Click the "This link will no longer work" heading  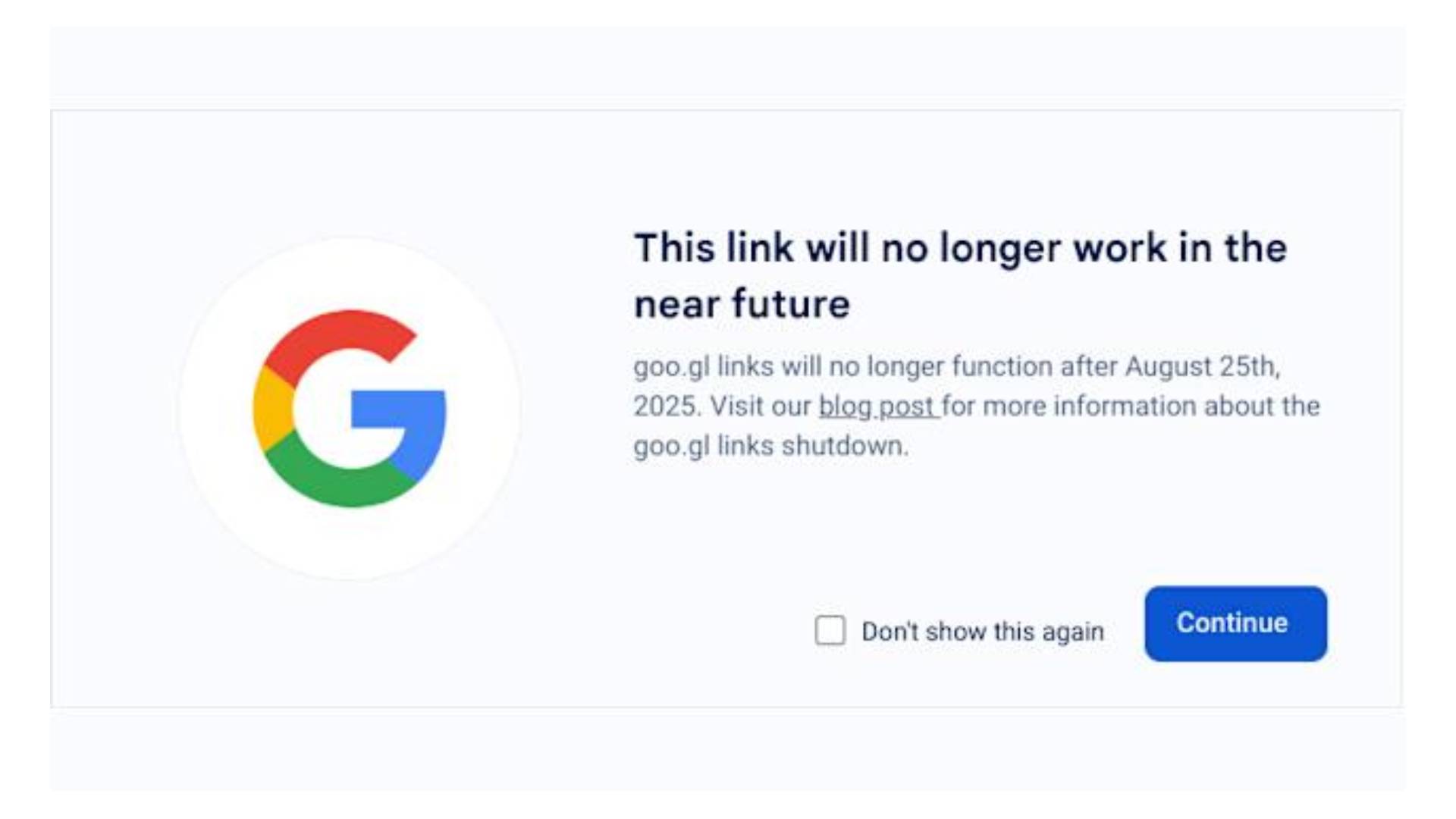click(960, 248)
